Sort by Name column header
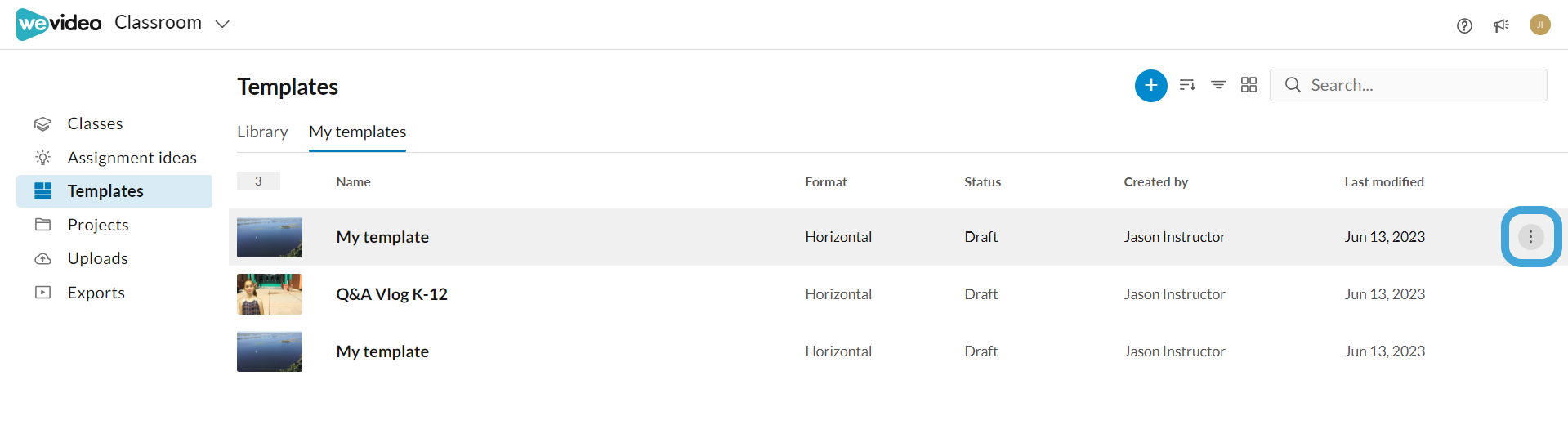The image size is (1568, 443). 353,182
